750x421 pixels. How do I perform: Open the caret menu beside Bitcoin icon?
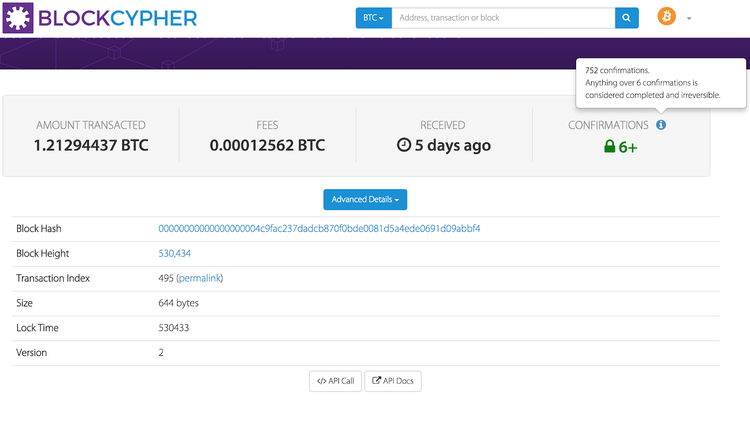click(x=689, y=19)
